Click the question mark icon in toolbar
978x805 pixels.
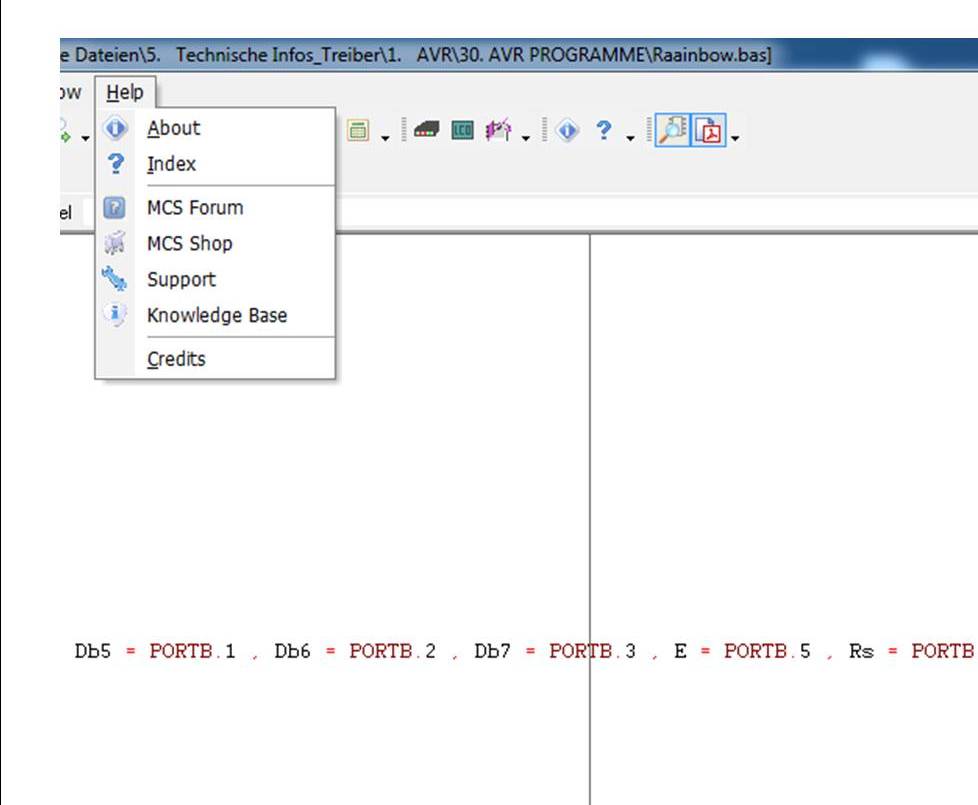[x=604, y=131]
